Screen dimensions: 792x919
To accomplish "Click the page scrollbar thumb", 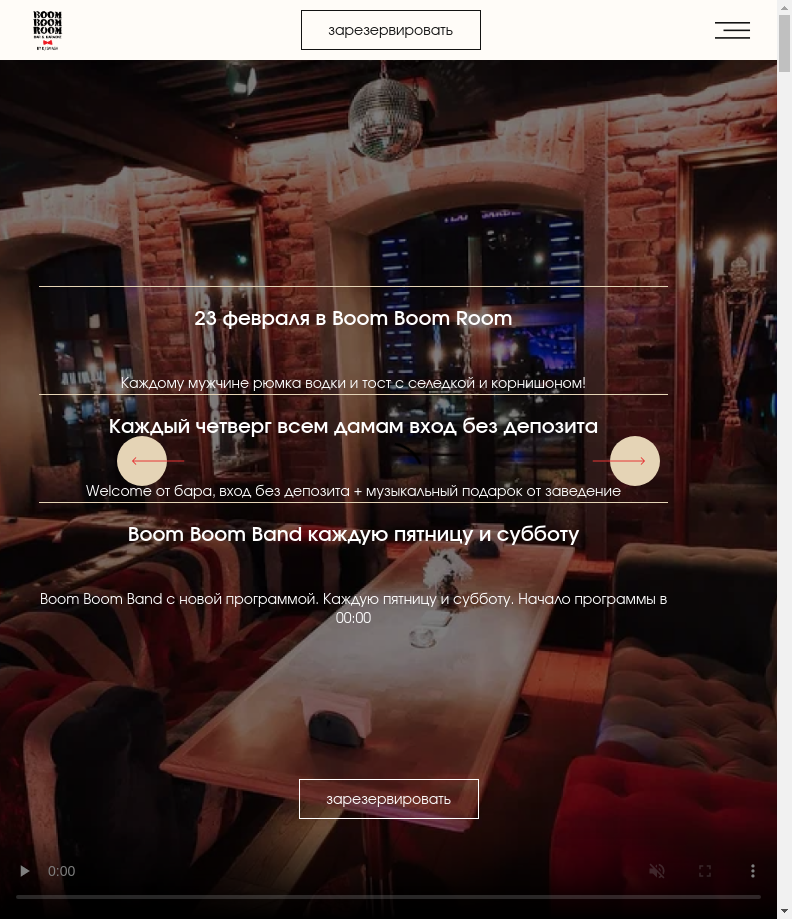I will pyautogui.click(x=784, y=43).
